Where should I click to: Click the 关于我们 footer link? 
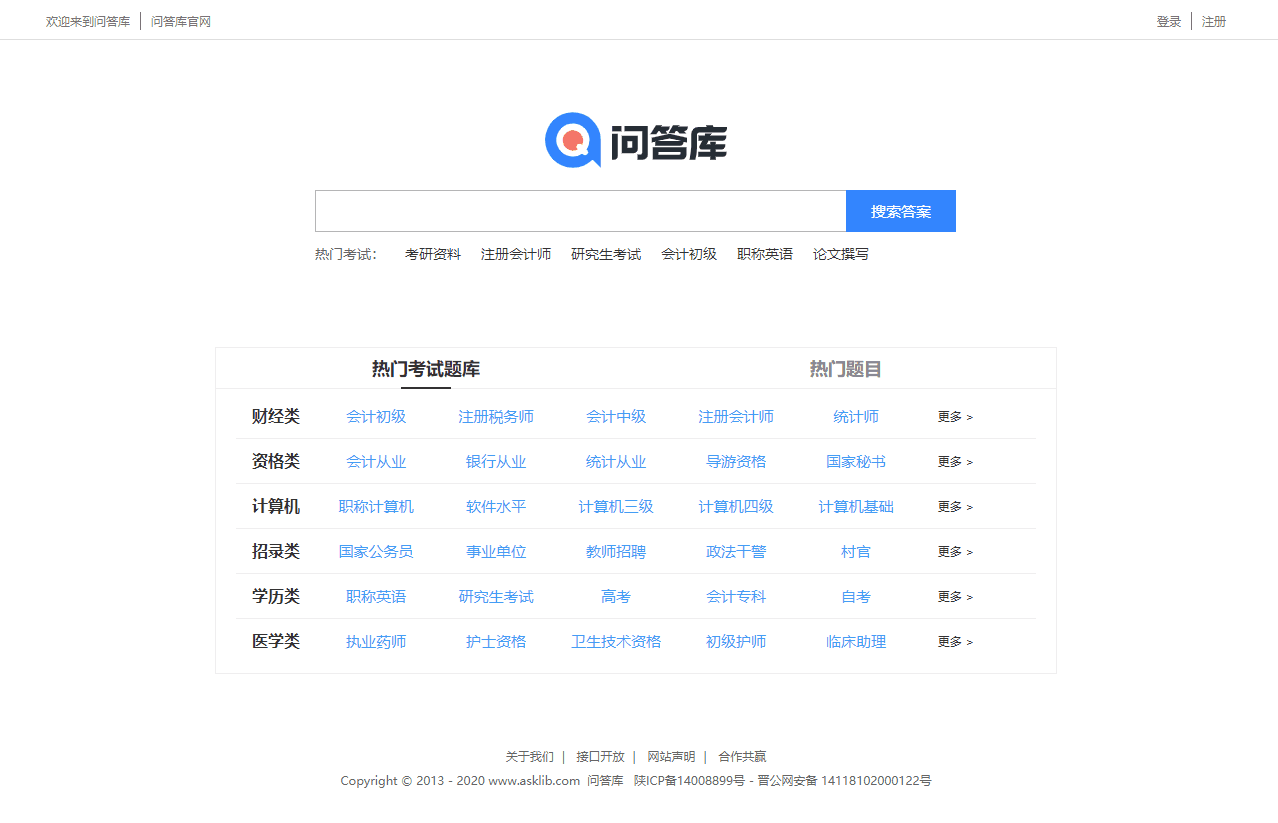point(530,756)
